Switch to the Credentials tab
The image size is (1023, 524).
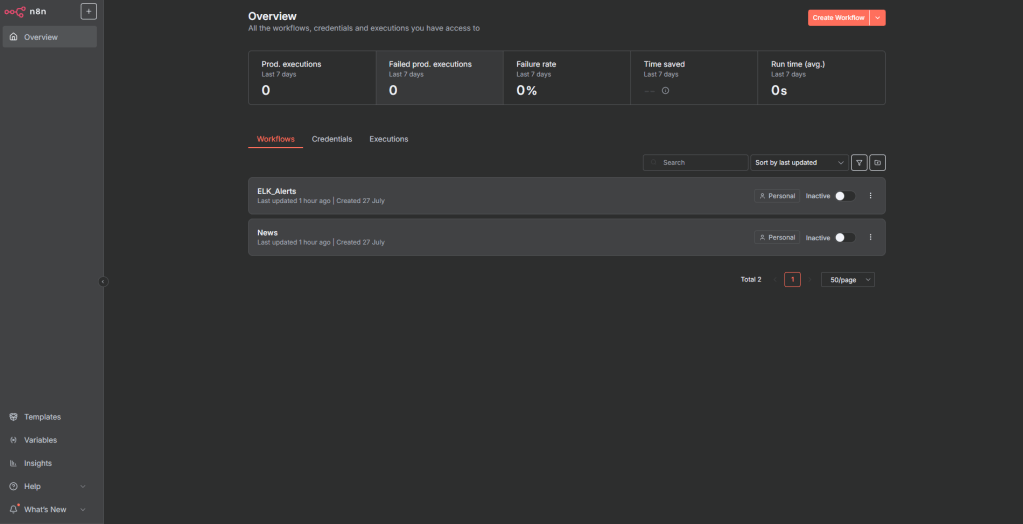pyautogui.click(x=332, y=139)
